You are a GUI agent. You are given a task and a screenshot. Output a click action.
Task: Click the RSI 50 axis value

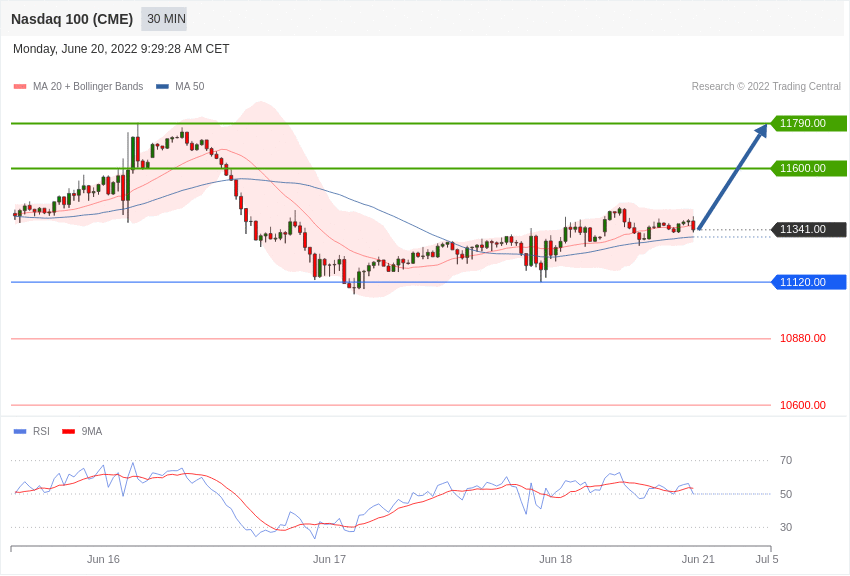click(786, 494)
